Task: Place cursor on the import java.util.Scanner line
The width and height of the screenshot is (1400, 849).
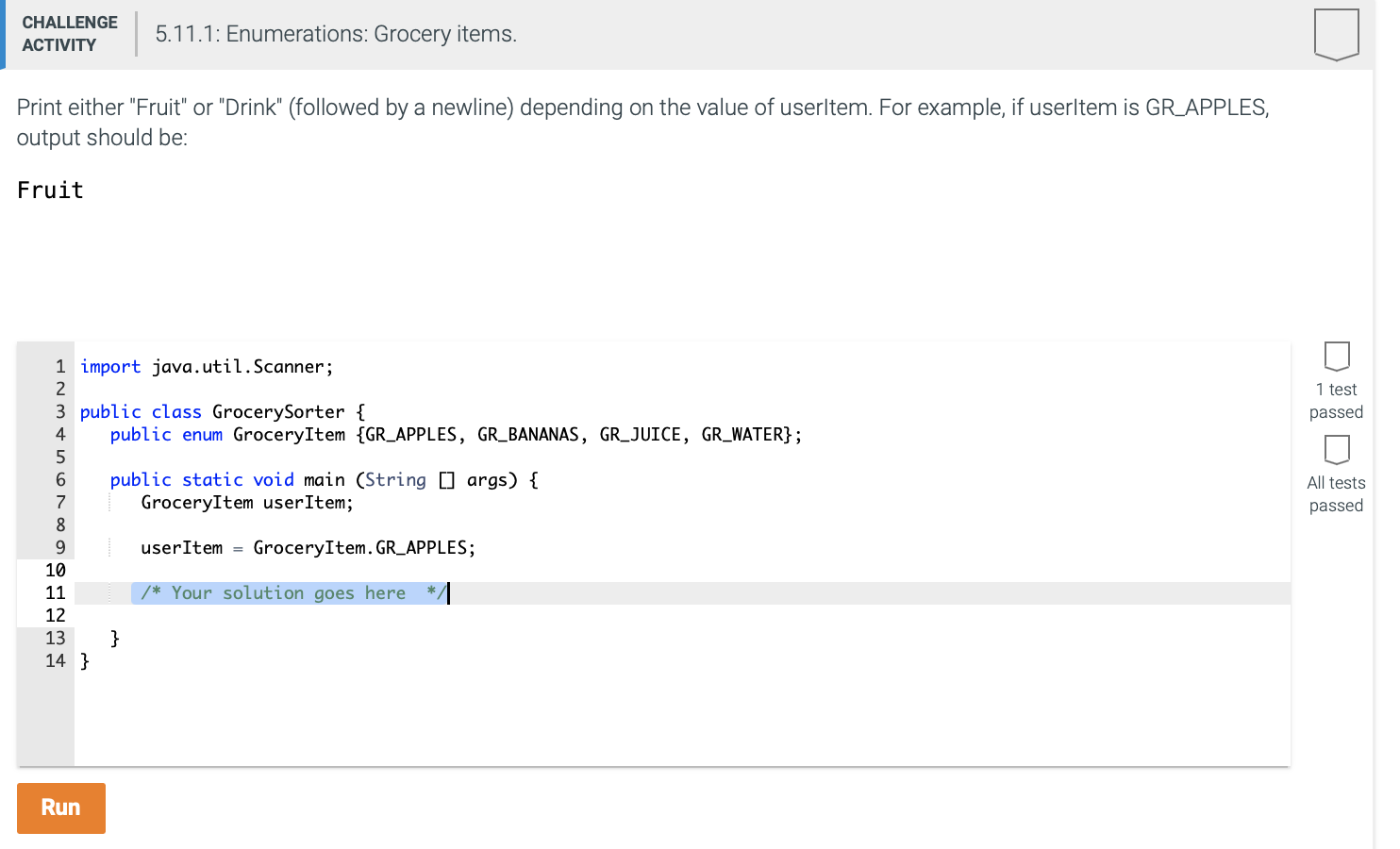Action: click(x=207, y=367)
